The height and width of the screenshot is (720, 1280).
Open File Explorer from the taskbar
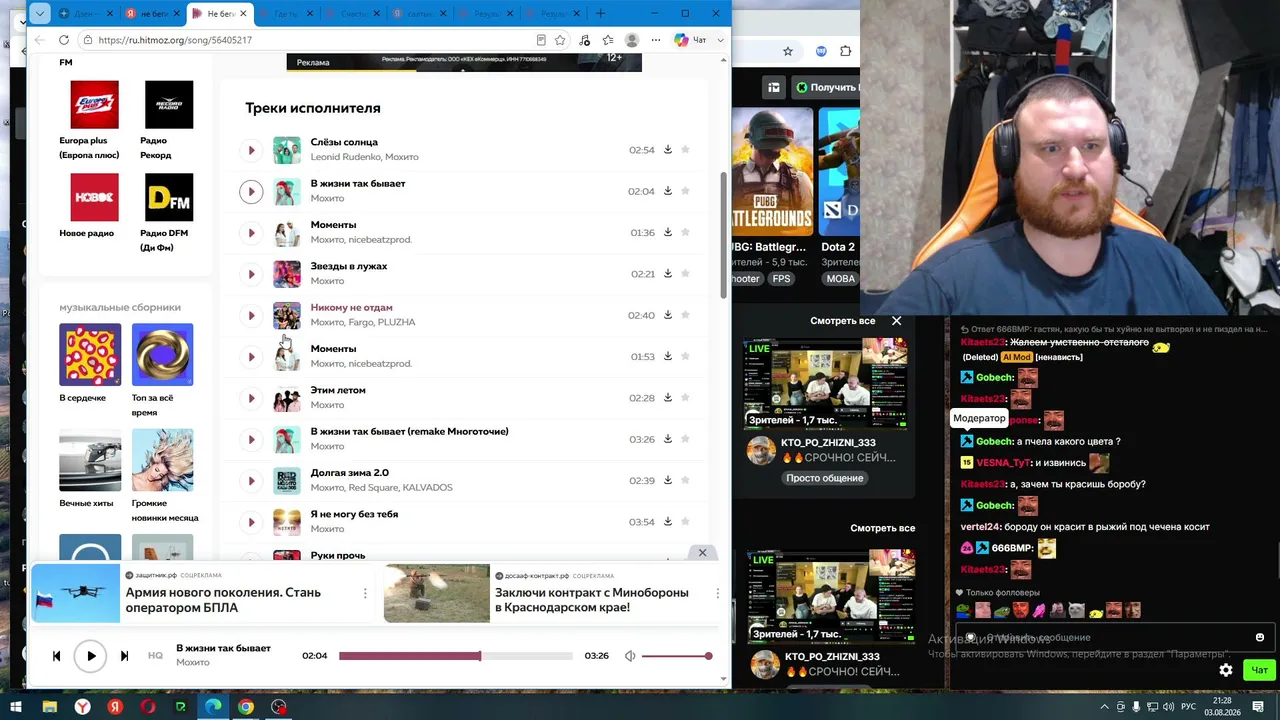(x=49, y=707)
